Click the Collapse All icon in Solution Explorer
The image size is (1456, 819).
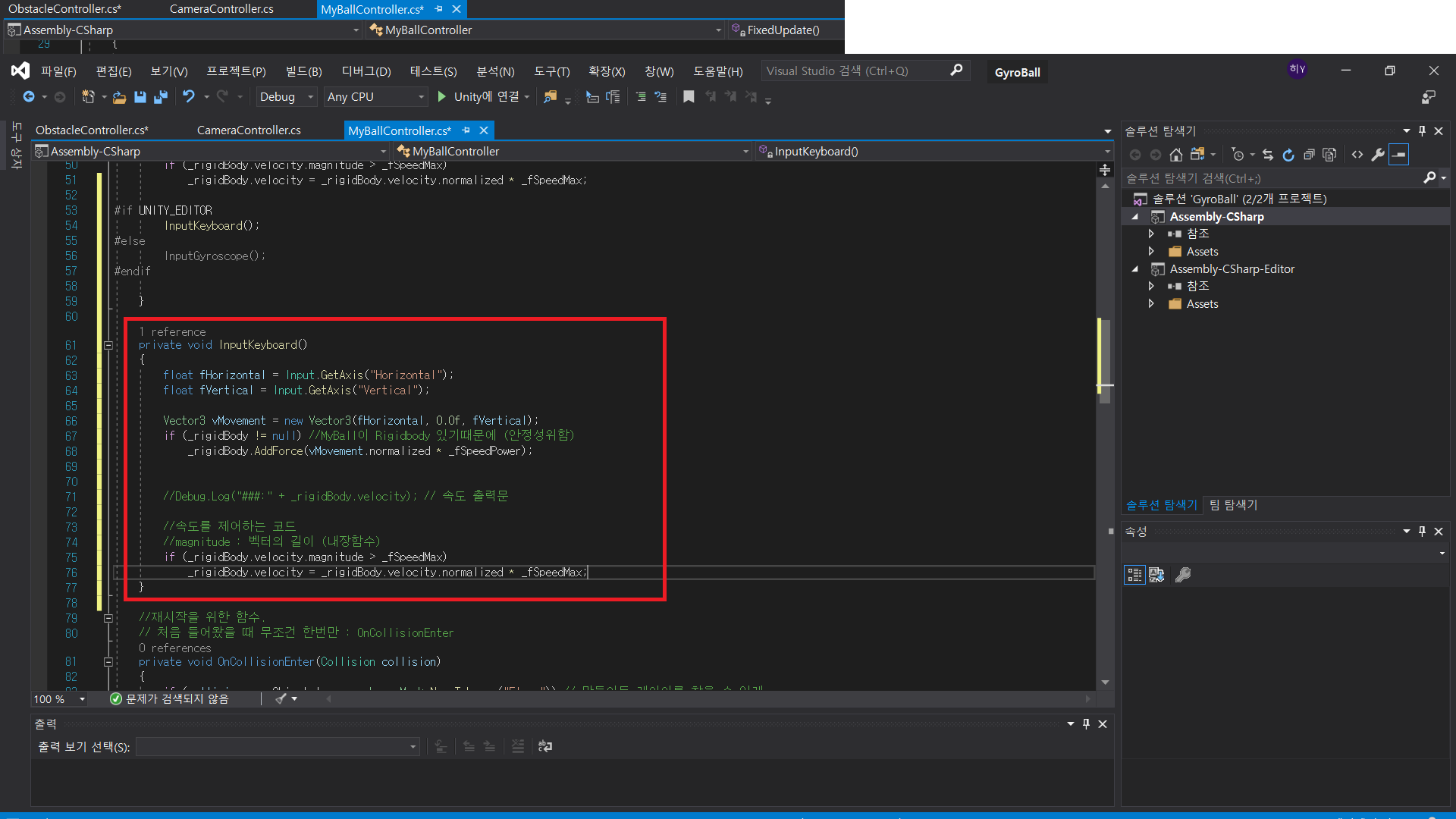point(1309,155)
